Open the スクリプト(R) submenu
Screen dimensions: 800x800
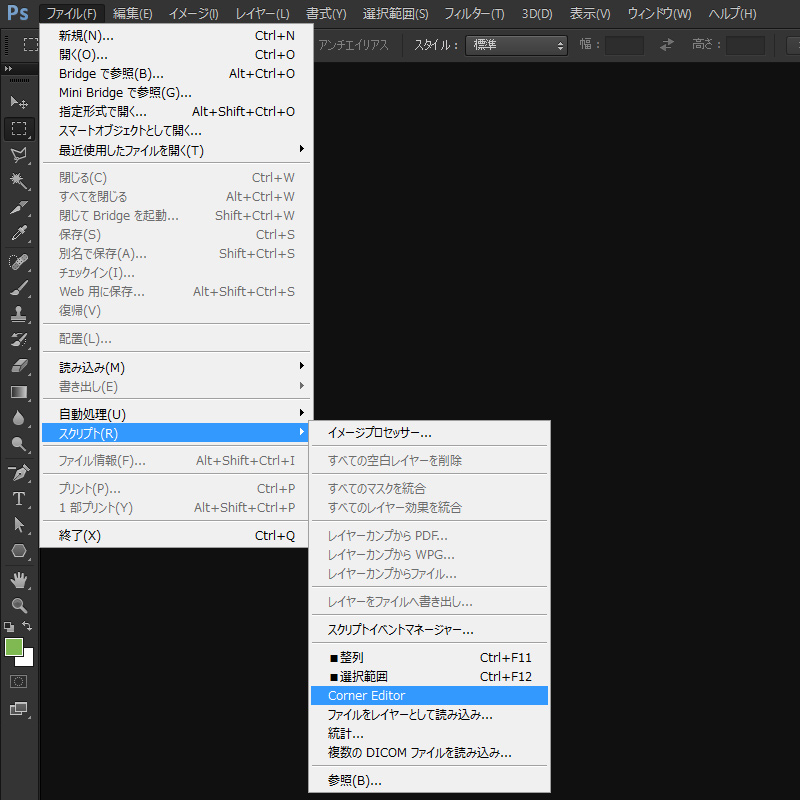[x=177, y=433]
